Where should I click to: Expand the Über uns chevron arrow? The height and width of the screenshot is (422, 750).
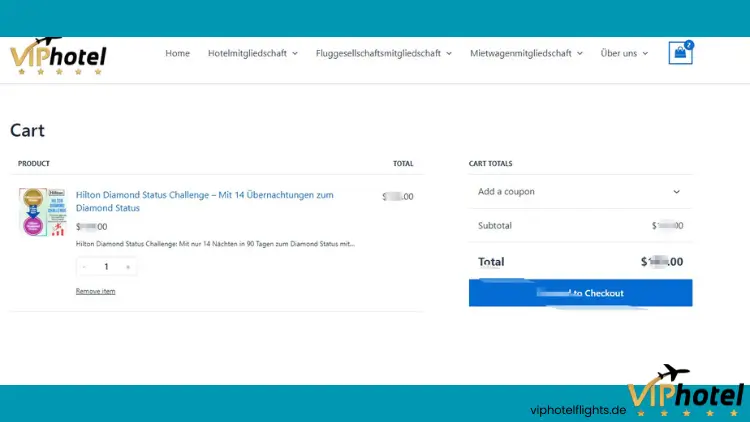(x=645, y=54)
